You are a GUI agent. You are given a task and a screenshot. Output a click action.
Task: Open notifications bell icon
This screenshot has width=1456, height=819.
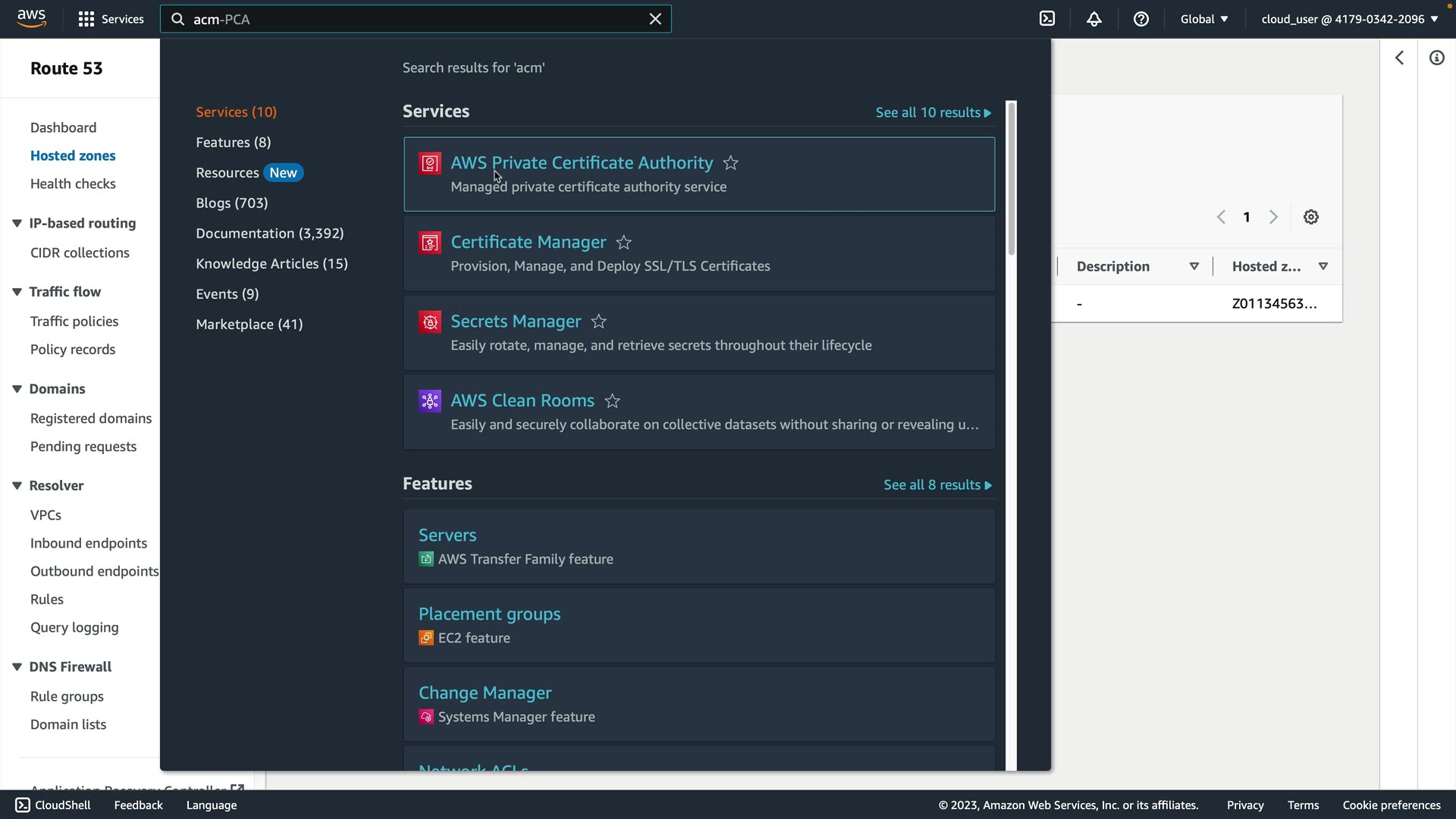1094,19
